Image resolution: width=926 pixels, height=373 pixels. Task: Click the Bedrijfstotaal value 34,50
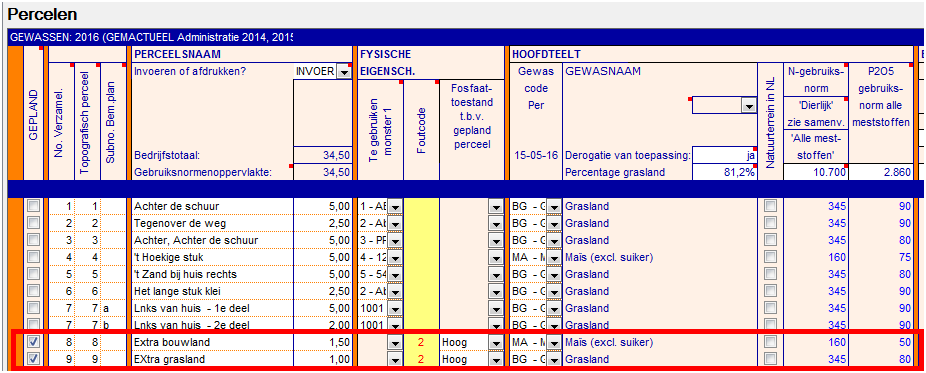pyautogui.click(x=322, y=156)
